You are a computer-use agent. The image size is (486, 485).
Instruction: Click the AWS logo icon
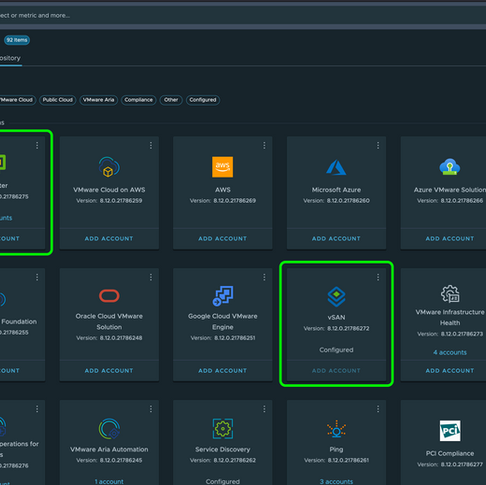(x=223, y=167)
